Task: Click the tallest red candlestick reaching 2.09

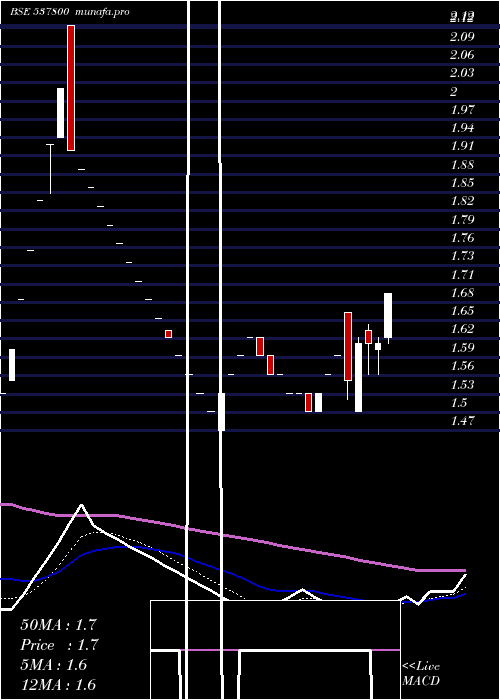Action: coord(71,88)
